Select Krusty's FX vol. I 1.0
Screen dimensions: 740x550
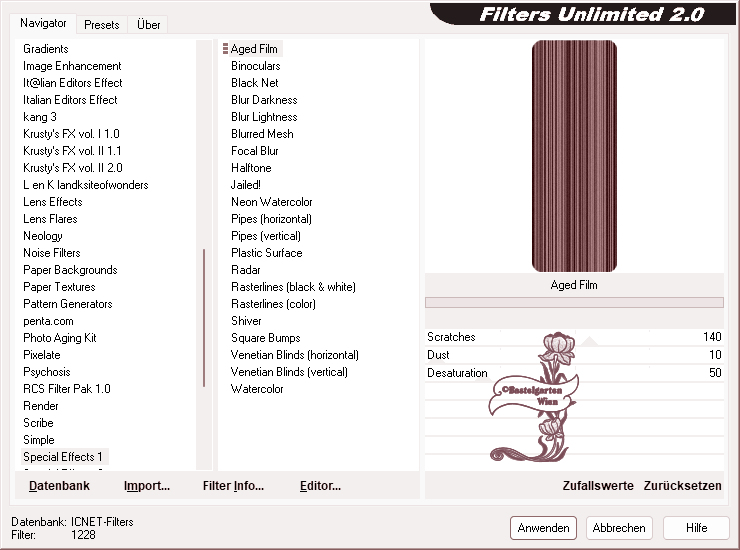[71, 134]
